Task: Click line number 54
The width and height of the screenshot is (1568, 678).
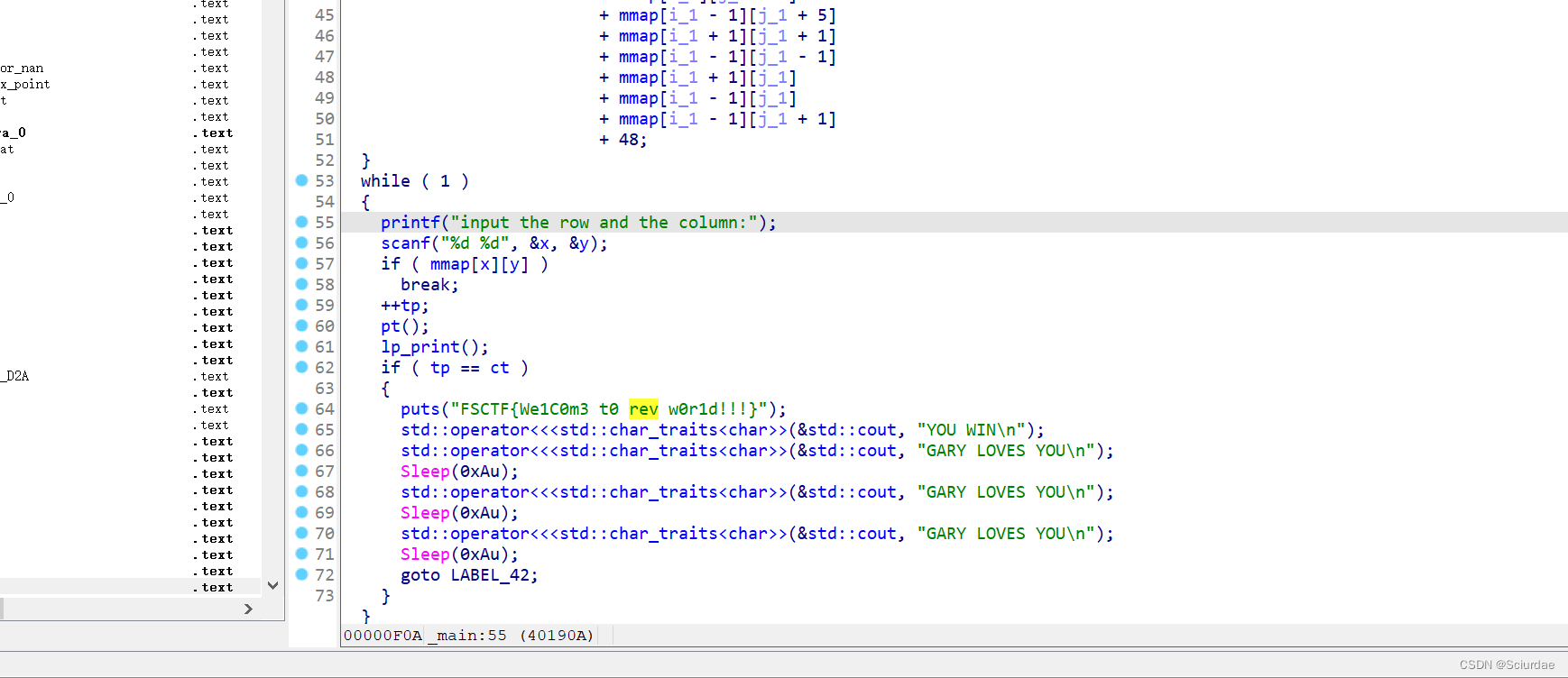Action: 325,202
